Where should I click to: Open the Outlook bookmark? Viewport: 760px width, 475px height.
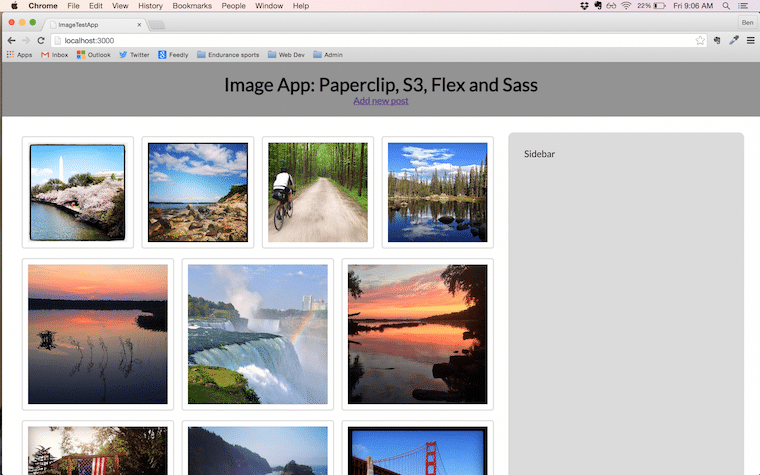click(94, 55)
